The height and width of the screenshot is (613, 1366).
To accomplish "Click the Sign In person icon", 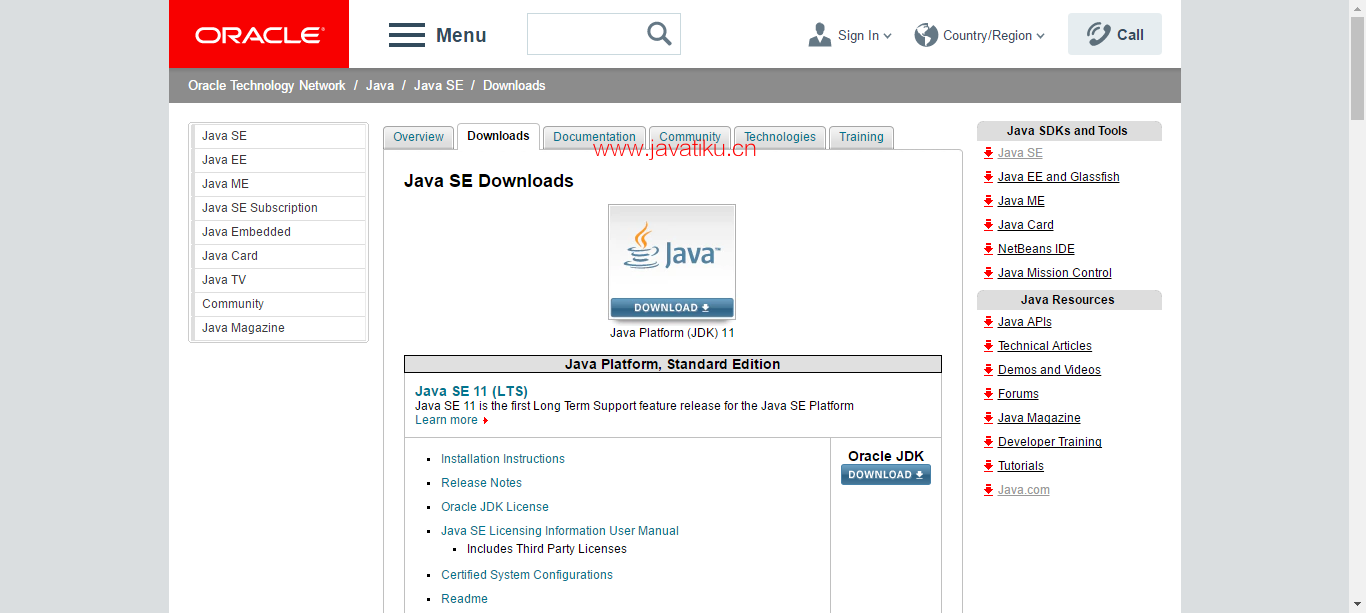I will [820, 35].
